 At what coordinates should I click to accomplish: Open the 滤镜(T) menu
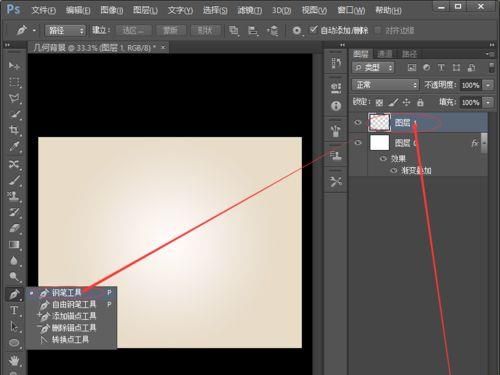pos(249,11)
